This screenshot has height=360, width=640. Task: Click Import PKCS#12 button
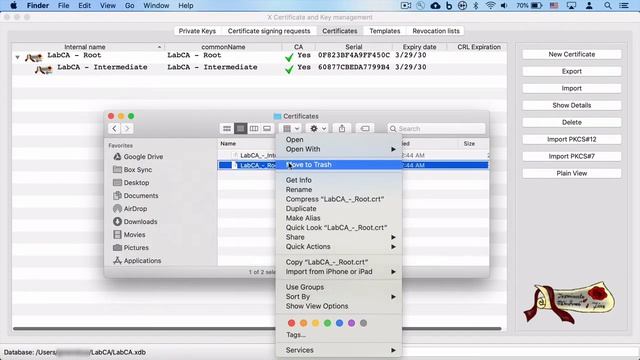(571, 140)
